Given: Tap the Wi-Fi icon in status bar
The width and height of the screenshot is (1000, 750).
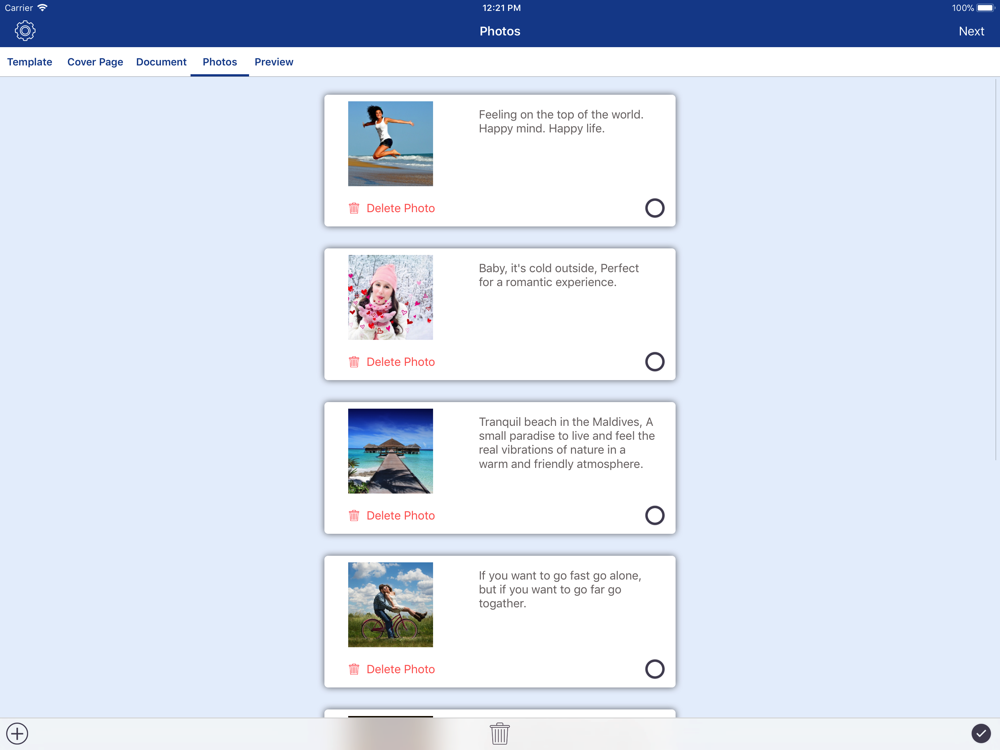Looking at the screenshot, I should pos(42,8).
